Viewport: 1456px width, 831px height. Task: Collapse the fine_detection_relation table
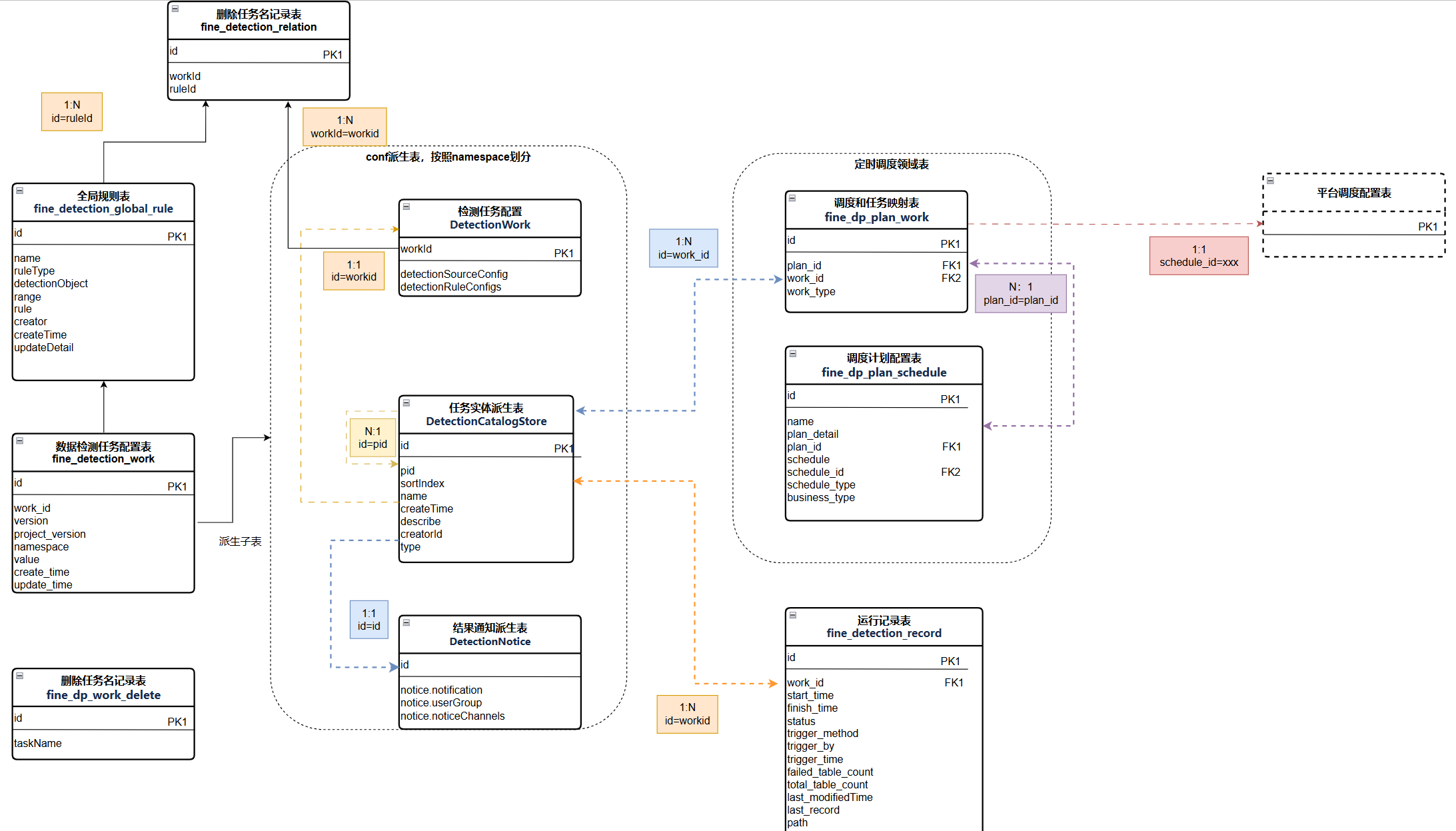coord(175,9)
